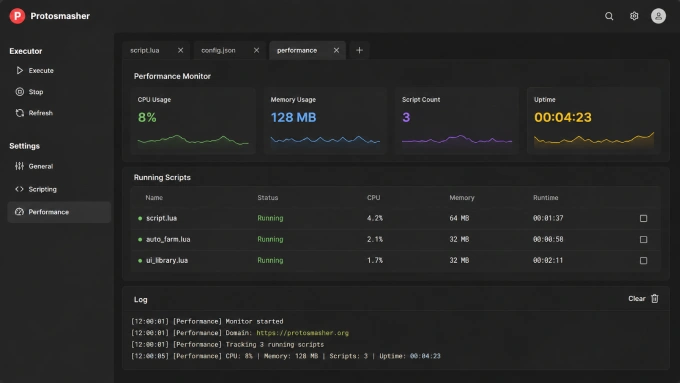Click Running status of auto_farm.lua
680x383 pixels.
(x=270, y=239)
